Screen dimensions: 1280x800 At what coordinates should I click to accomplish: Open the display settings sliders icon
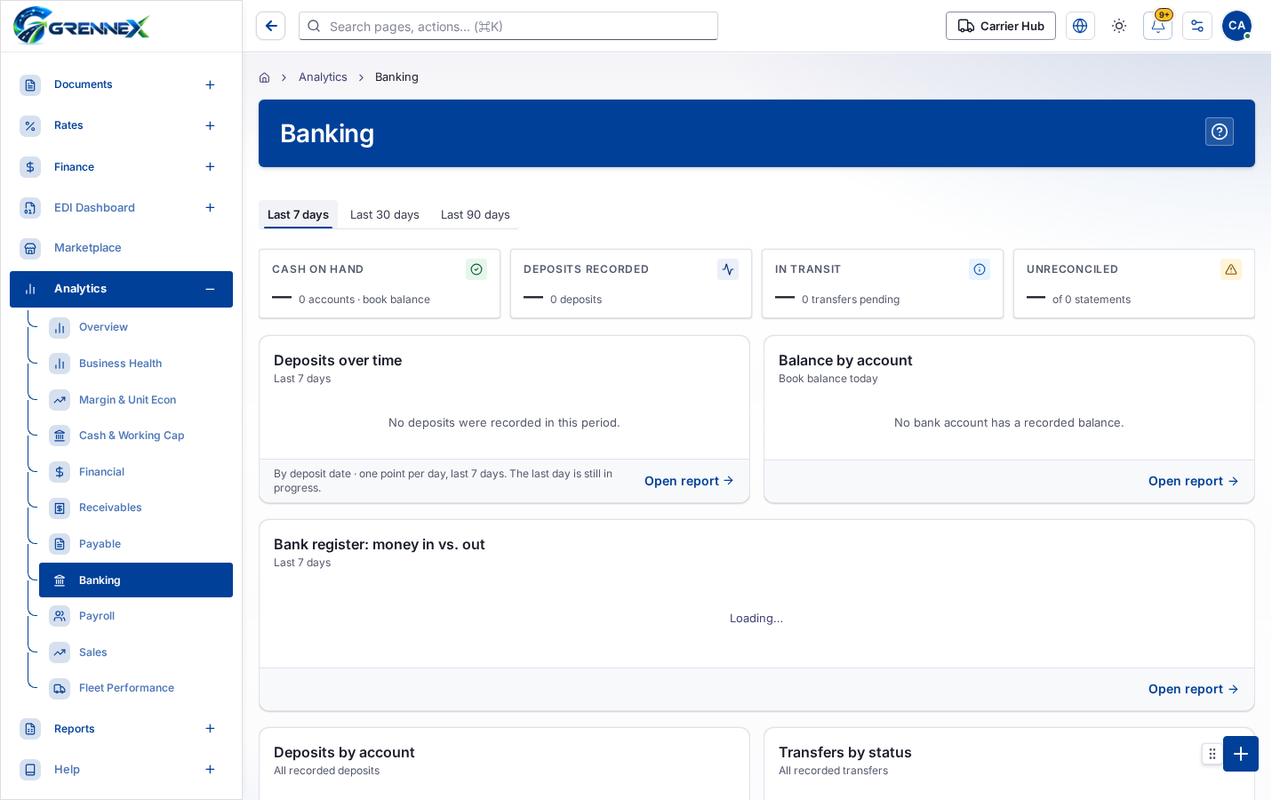click(1197, 26)
